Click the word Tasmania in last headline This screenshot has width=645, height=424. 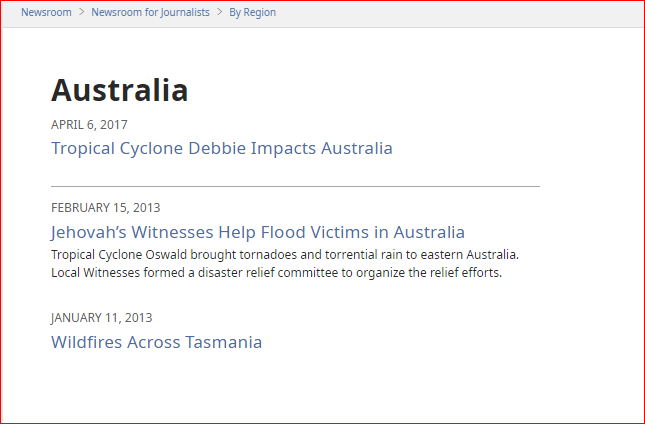223,342
